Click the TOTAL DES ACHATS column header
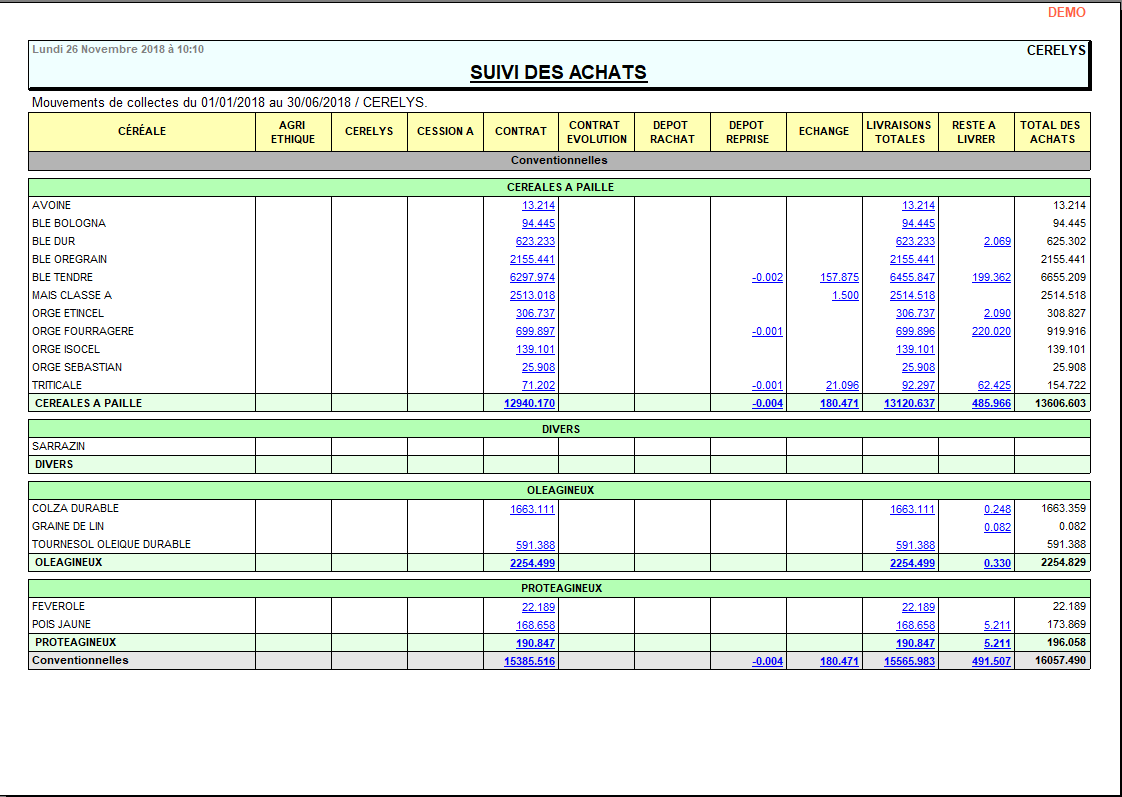 pyautogui.click(x=1051, y=132)
